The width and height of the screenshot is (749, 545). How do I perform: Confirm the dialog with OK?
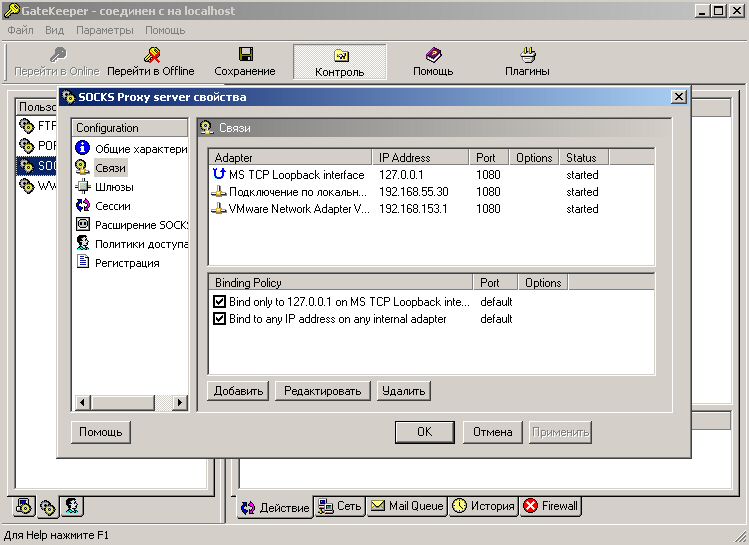click(x=425, y=432)
